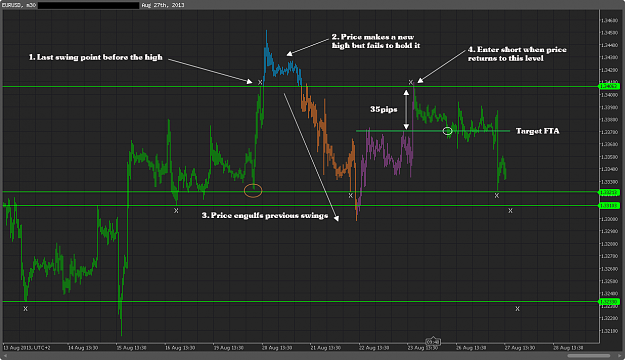The height and width of the screenshot is (360, 625).
Task: Click the 1.33103 green price label
Action: [x=609, y=206]
